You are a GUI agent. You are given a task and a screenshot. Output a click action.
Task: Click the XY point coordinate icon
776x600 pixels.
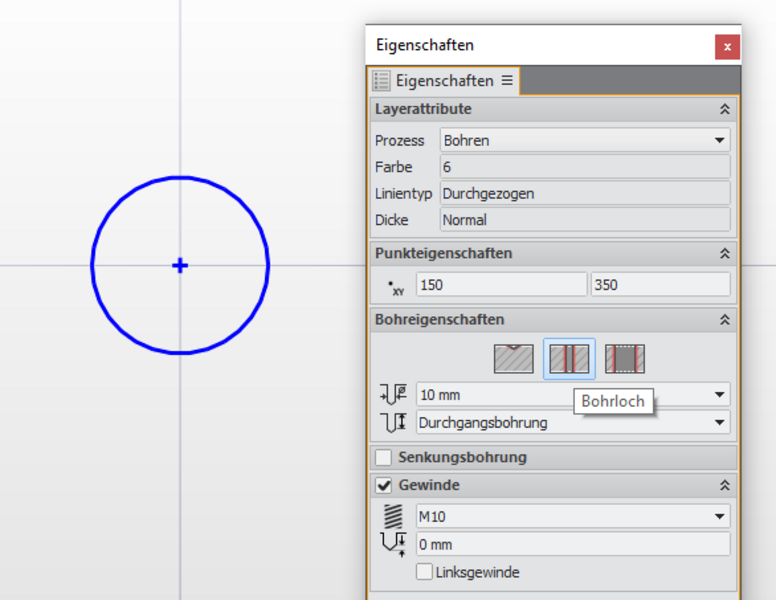(x=396, y=288)
